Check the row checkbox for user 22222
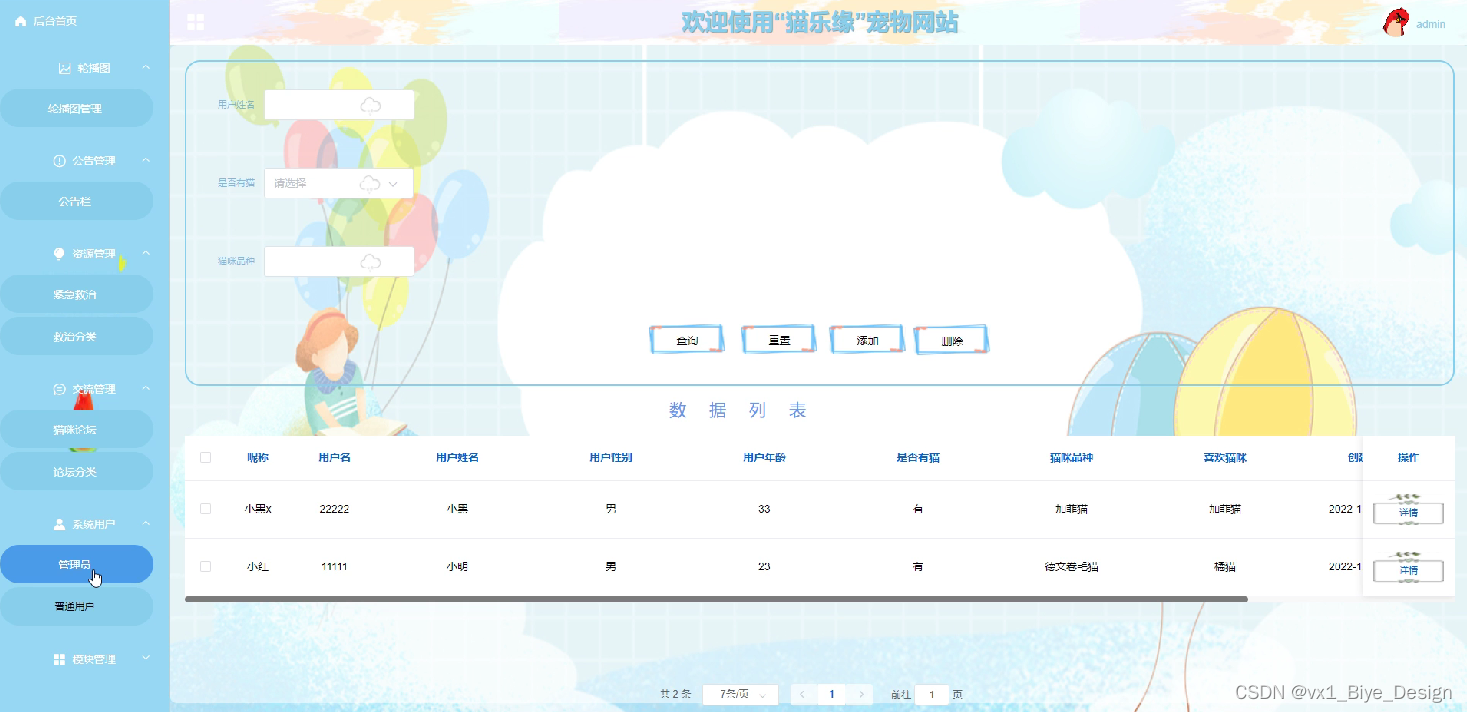The height and width of the screenshot is (712, 1467). click(206, 509)
